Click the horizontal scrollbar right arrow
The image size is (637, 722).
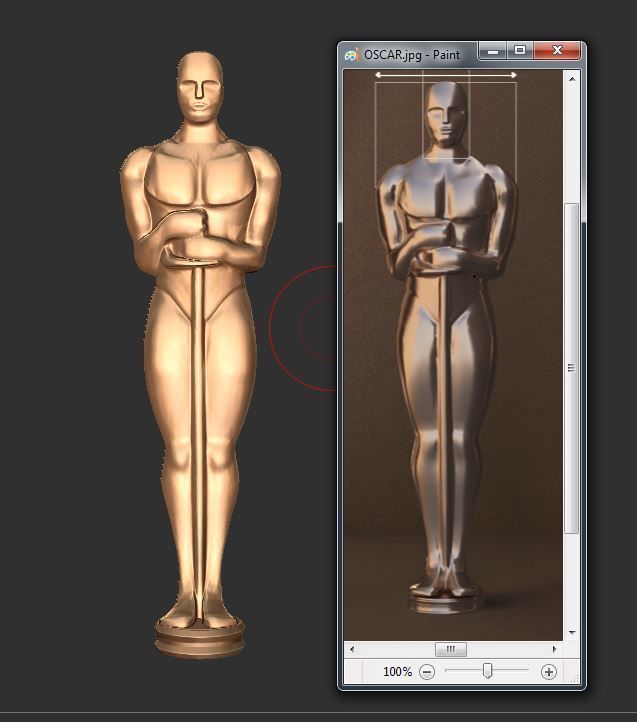(x=554, y=649)
